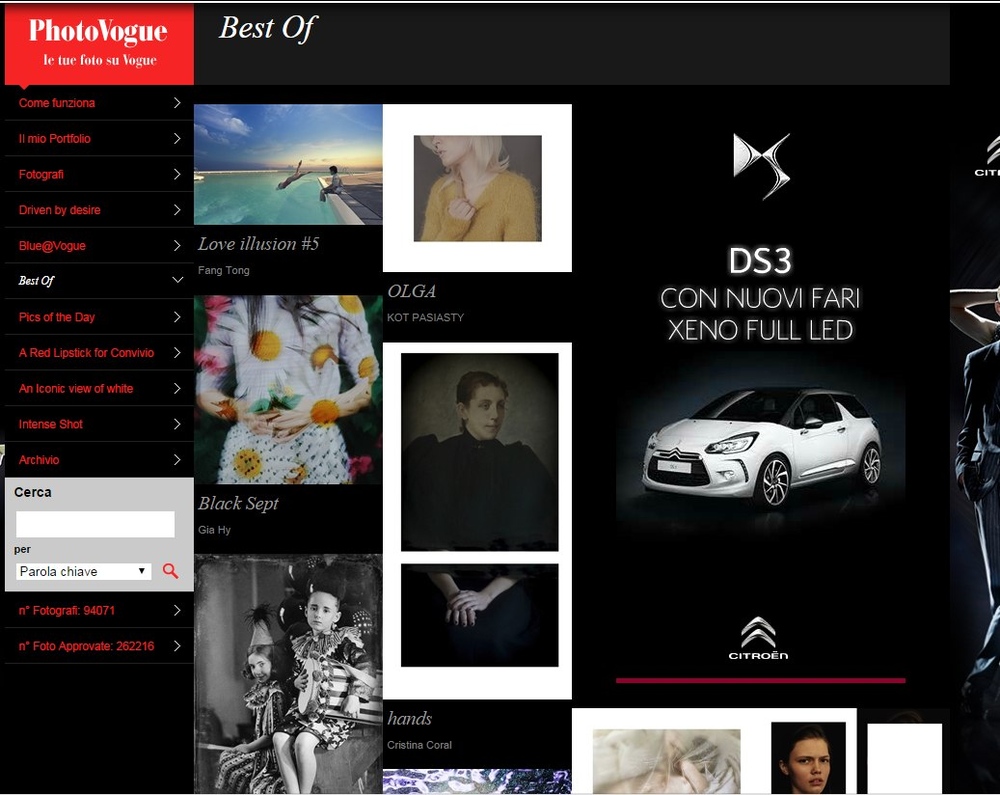The width and height of the screenshot is (1000, 795).
Task: Open Il mio Portfolio menu item
Action: [x=55, y=138]
